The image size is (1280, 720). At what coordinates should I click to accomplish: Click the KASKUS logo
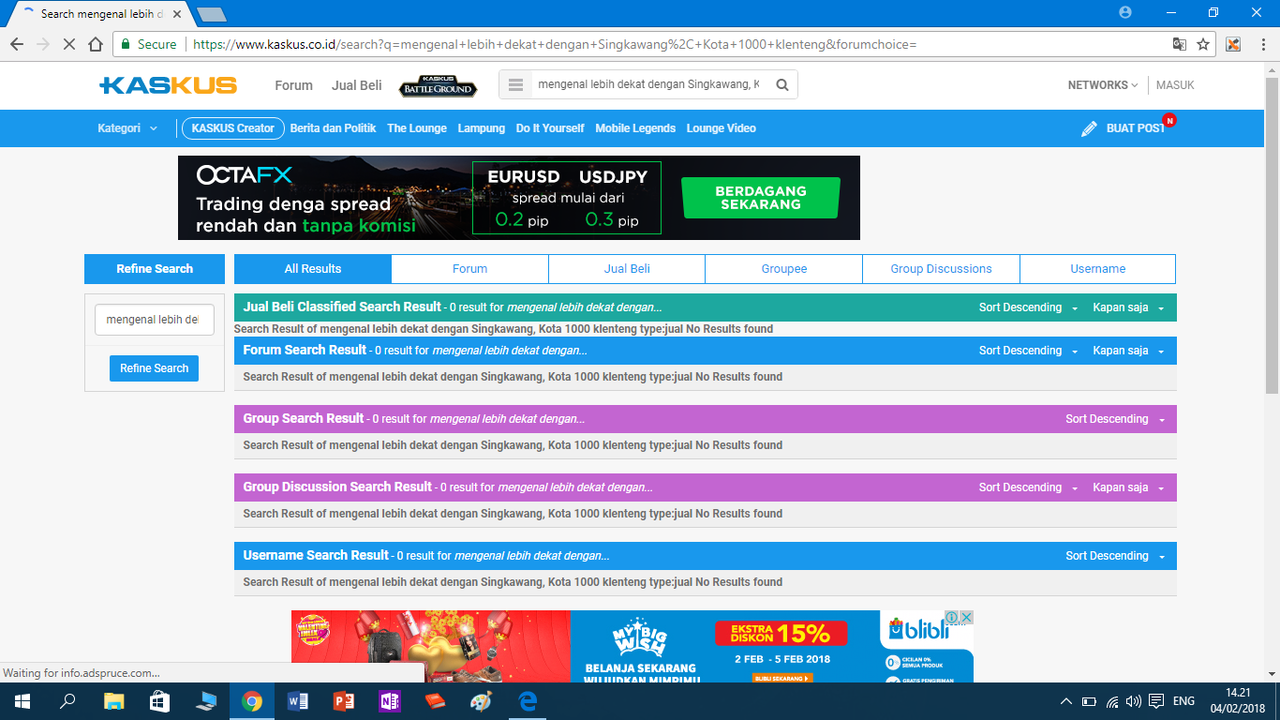coord(168,85)
